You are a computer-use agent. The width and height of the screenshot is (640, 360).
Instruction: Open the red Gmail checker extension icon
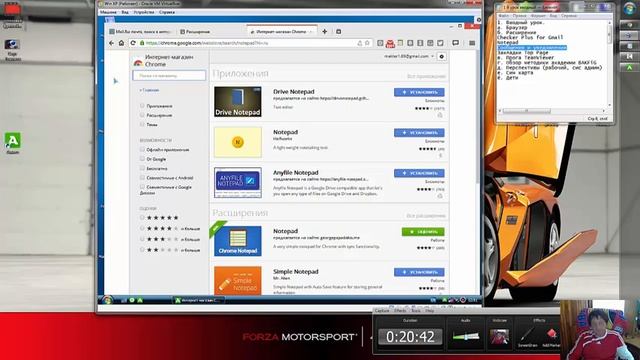click(390, 43)
